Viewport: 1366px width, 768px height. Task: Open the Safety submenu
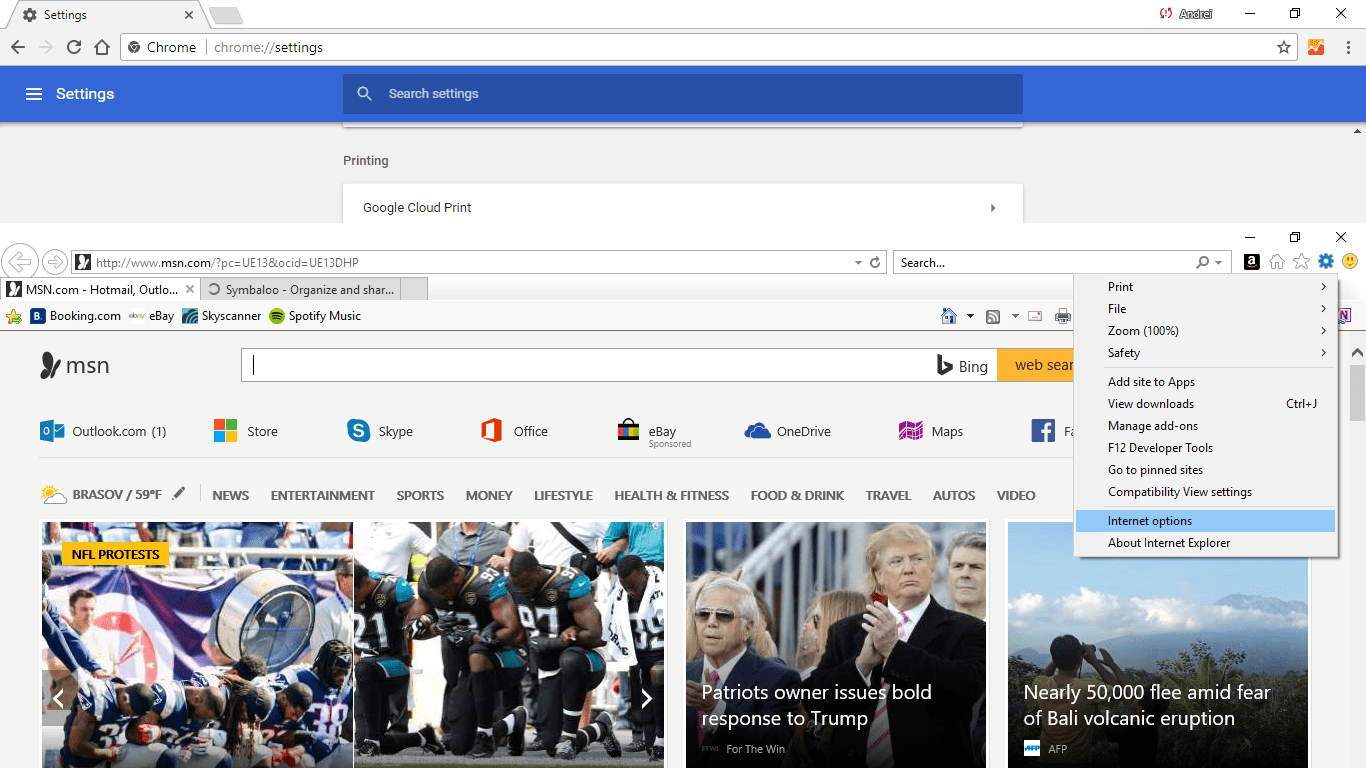coord(1205,353)
